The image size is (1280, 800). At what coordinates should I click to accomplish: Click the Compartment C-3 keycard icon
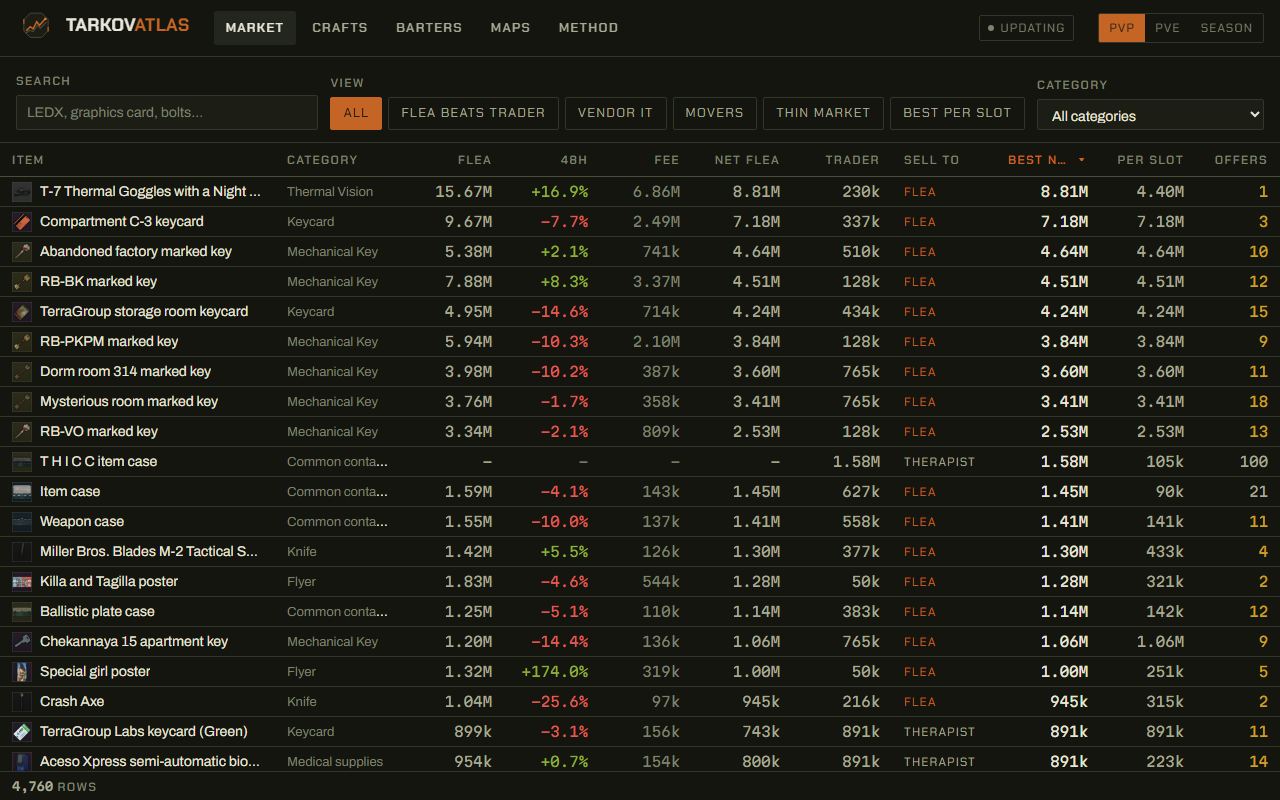coord(22,221)
